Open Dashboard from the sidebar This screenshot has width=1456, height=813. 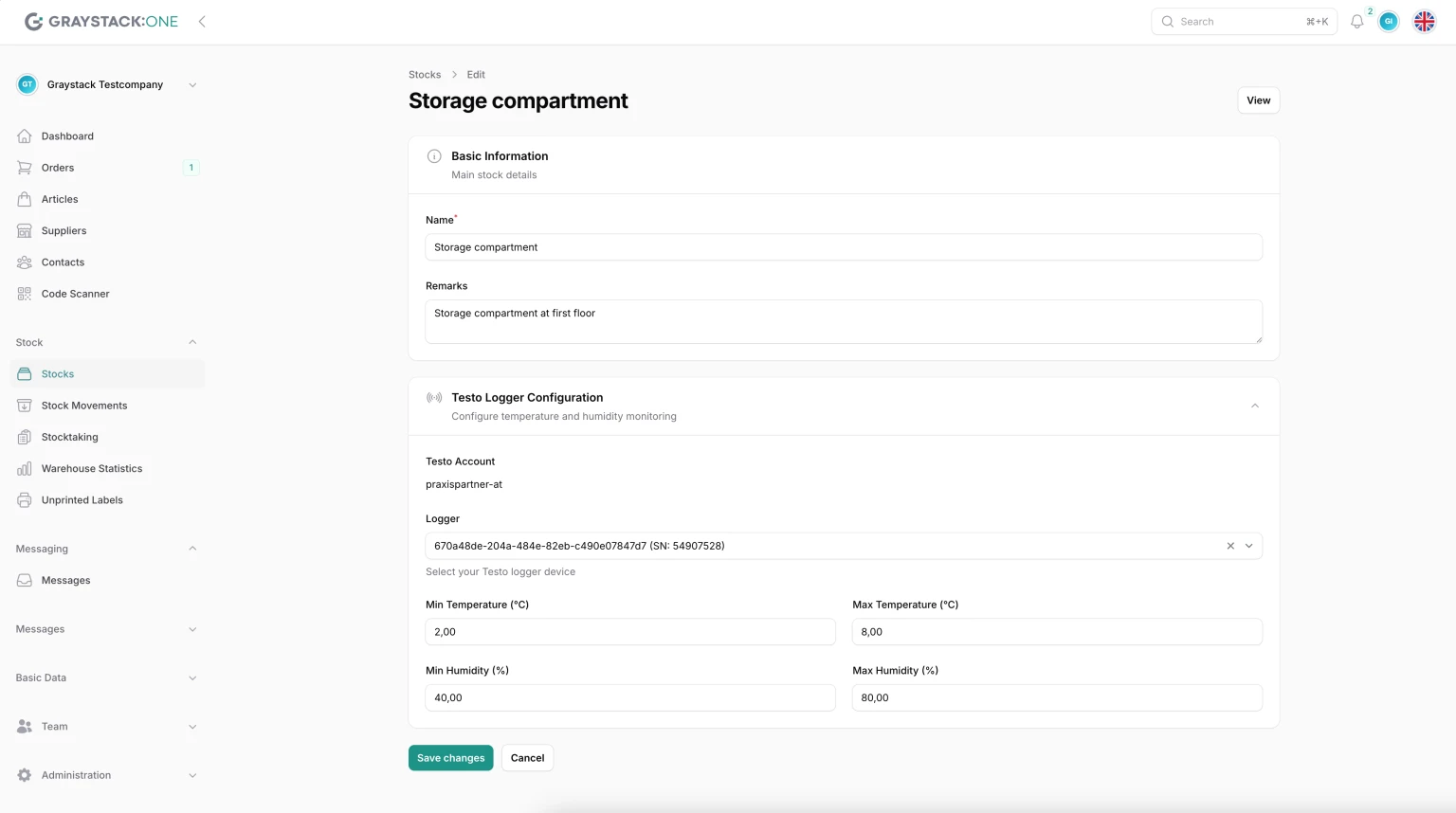point(67,136)
